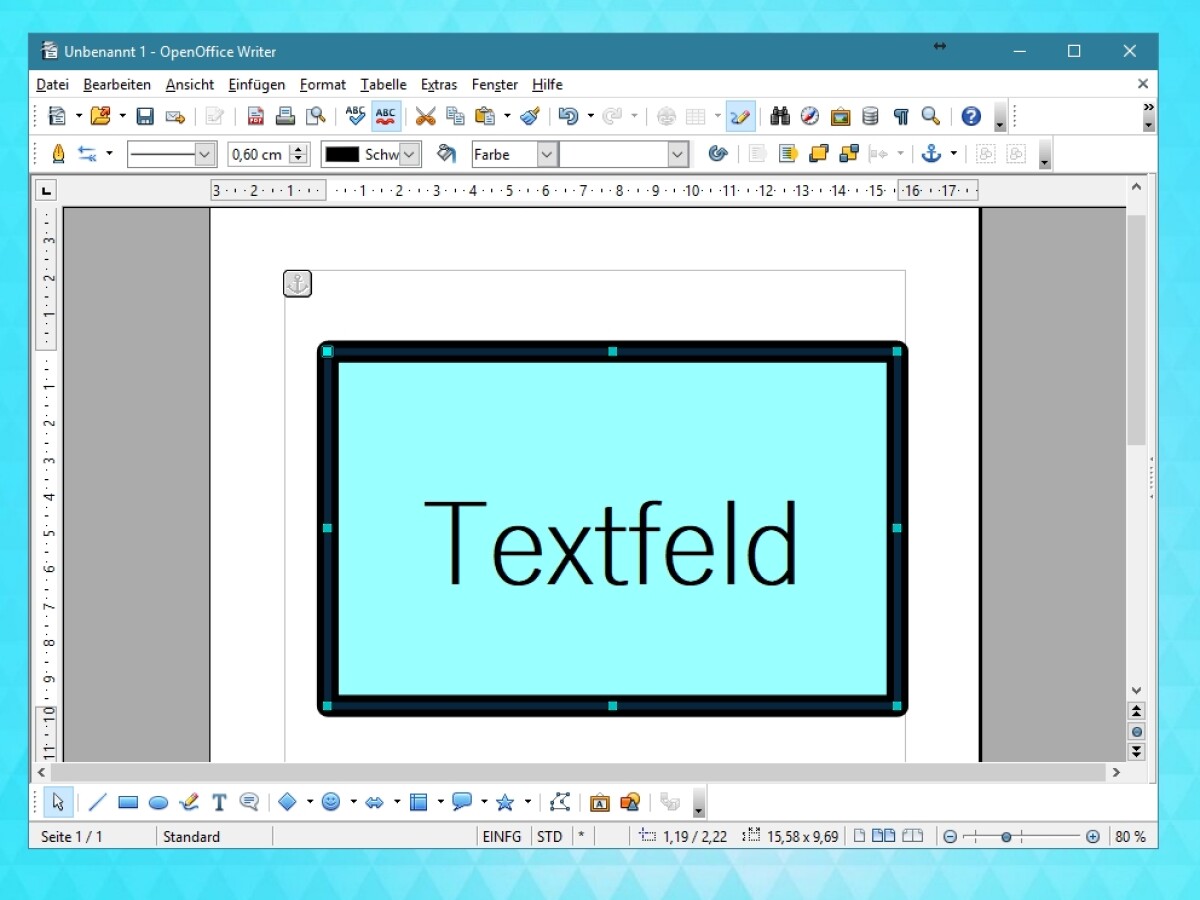Toggle AutoSpellcheck ABC button

click(386, 116)
